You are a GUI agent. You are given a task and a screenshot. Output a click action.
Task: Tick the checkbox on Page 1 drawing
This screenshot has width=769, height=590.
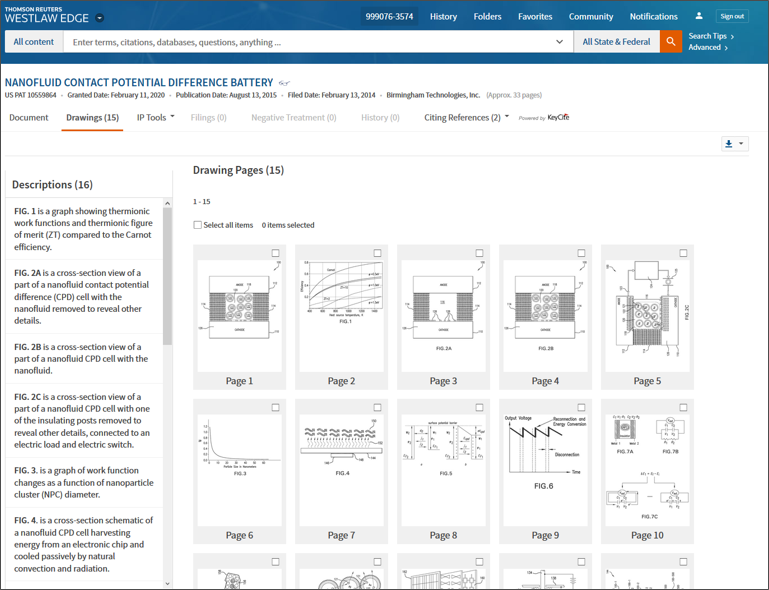(x=276, y=253)
